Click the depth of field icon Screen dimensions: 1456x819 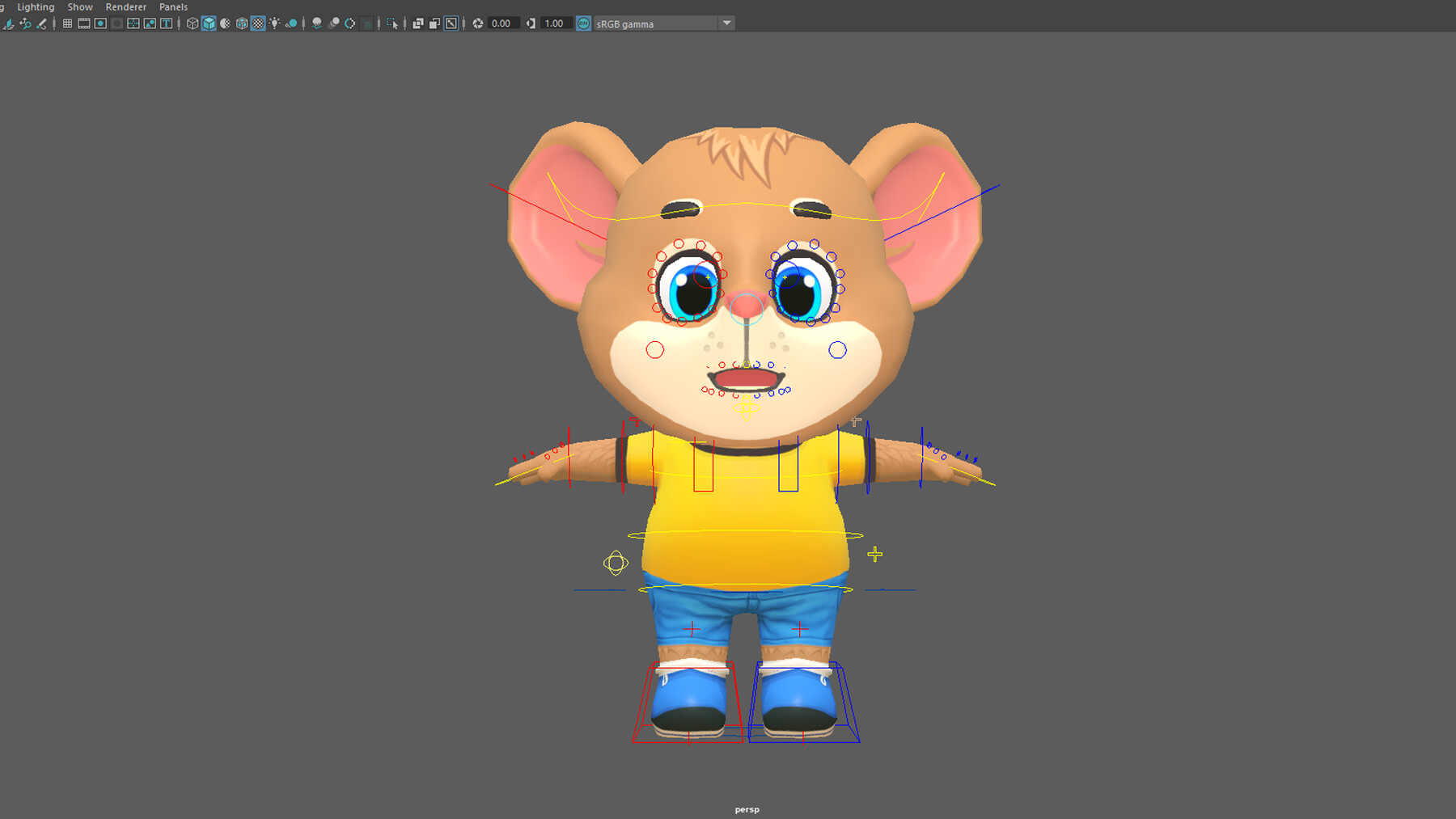pyautogui.click(x=366, y=23)
